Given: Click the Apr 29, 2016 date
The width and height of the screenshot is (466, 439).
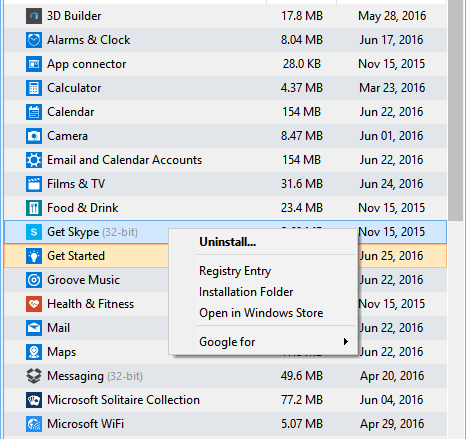Looking at the screenshot, I should tap(392, 424).
